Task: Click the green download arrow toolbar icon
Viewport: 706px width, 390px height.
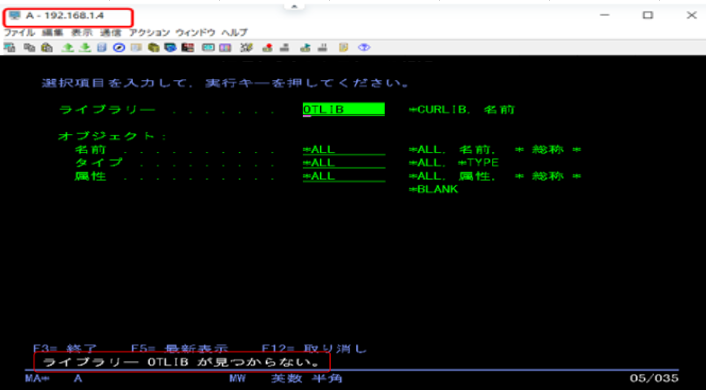Action: point(85,48)
